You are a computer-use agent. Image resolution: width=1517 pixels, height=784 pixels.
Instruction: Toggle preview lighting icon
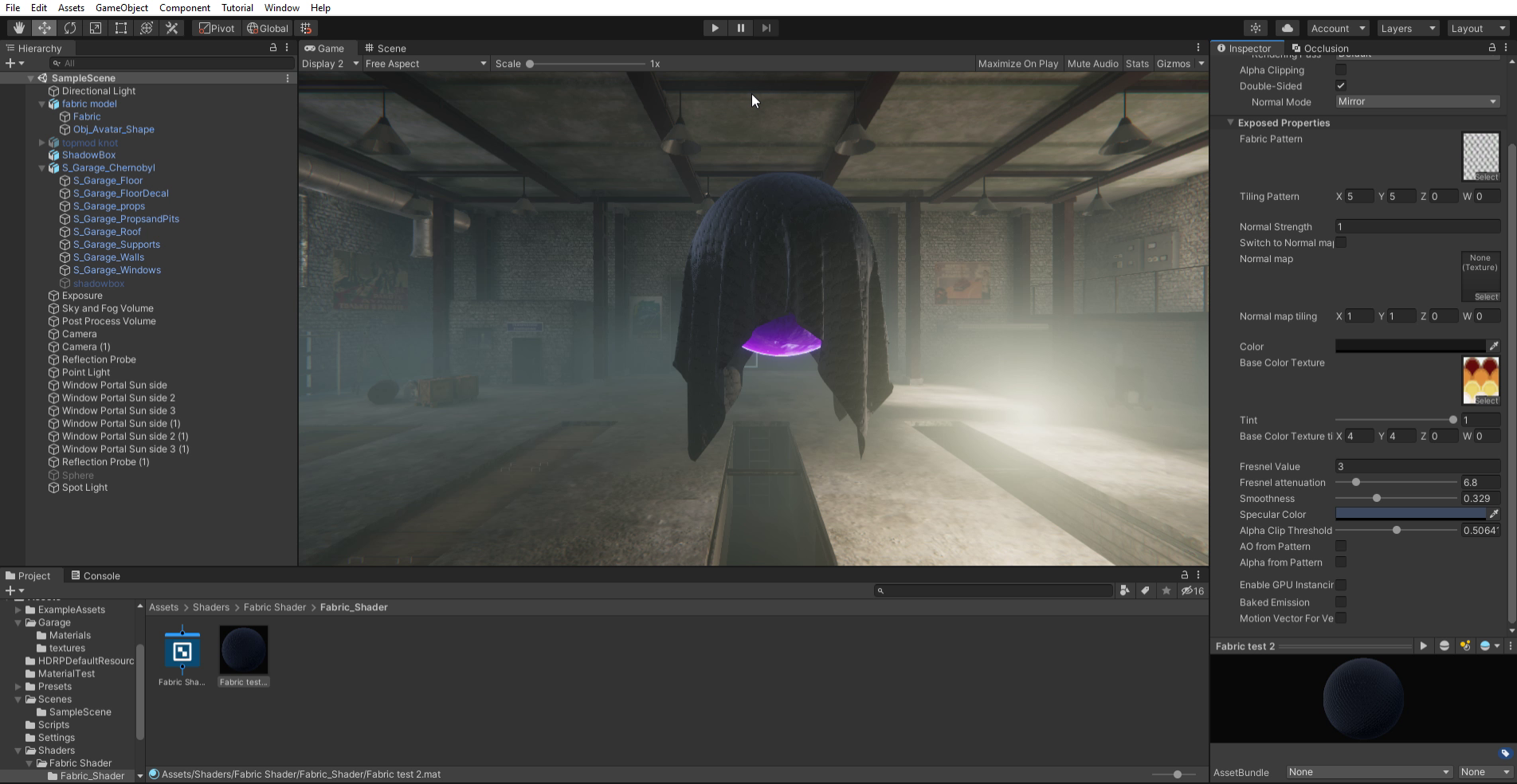pos(1465,646)
